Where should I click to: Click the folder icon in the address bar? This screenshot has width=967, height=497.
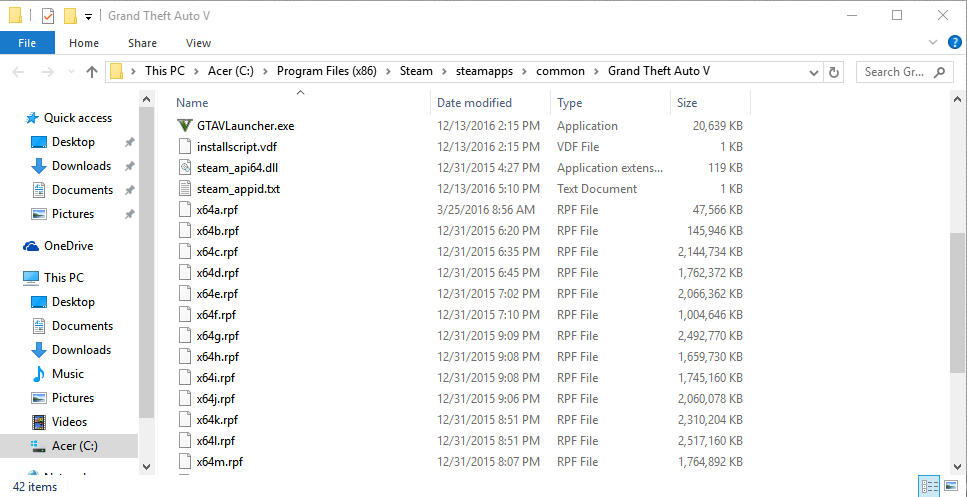(117, 72)
